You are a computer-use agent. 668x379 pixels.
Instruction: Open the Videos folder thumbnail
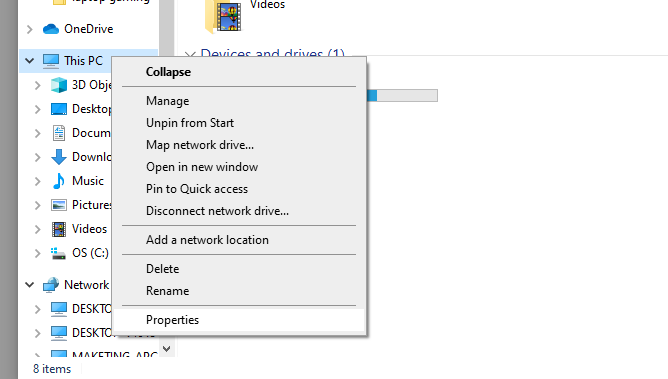coord(223,16)
